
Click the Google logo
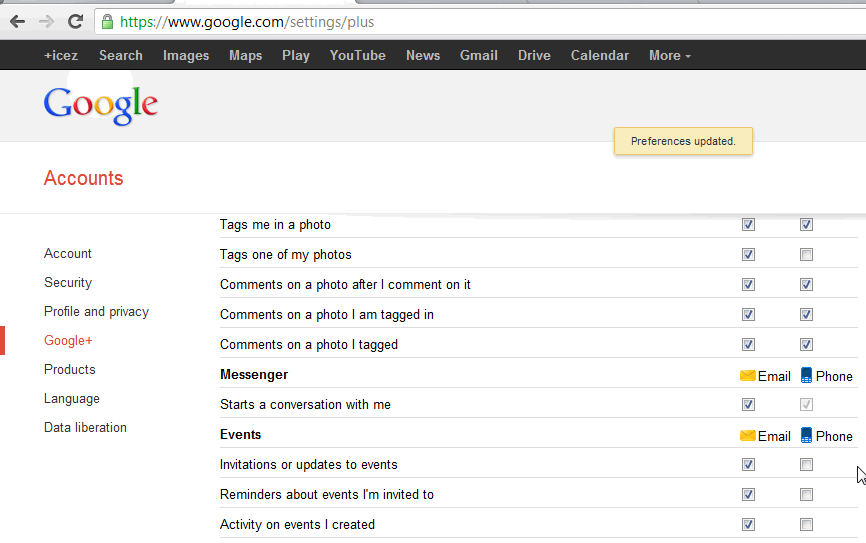[x=101, y=106]
